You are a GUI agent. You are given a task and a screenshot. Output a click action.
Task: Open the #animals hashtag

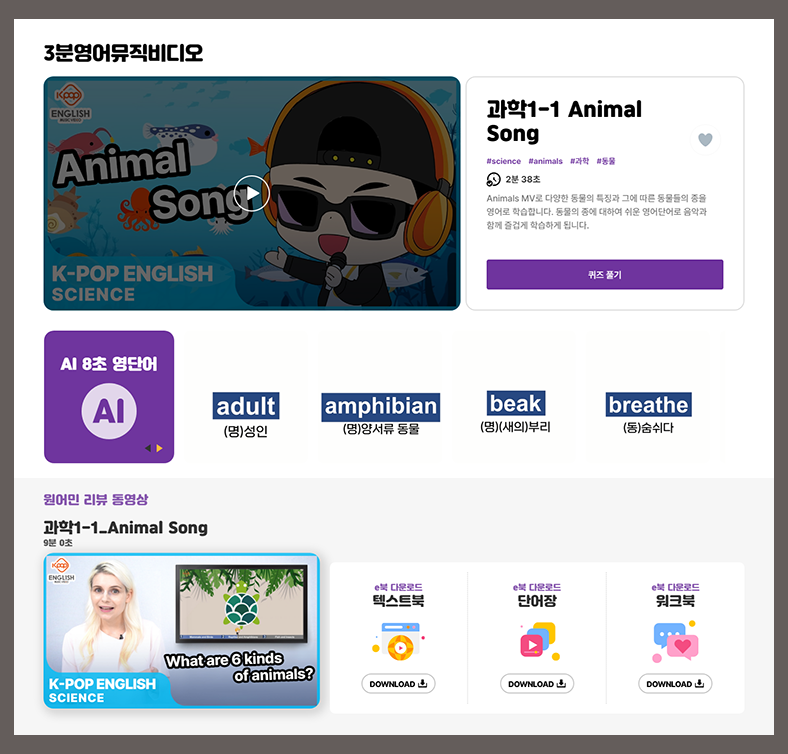(x=545, y=161)
